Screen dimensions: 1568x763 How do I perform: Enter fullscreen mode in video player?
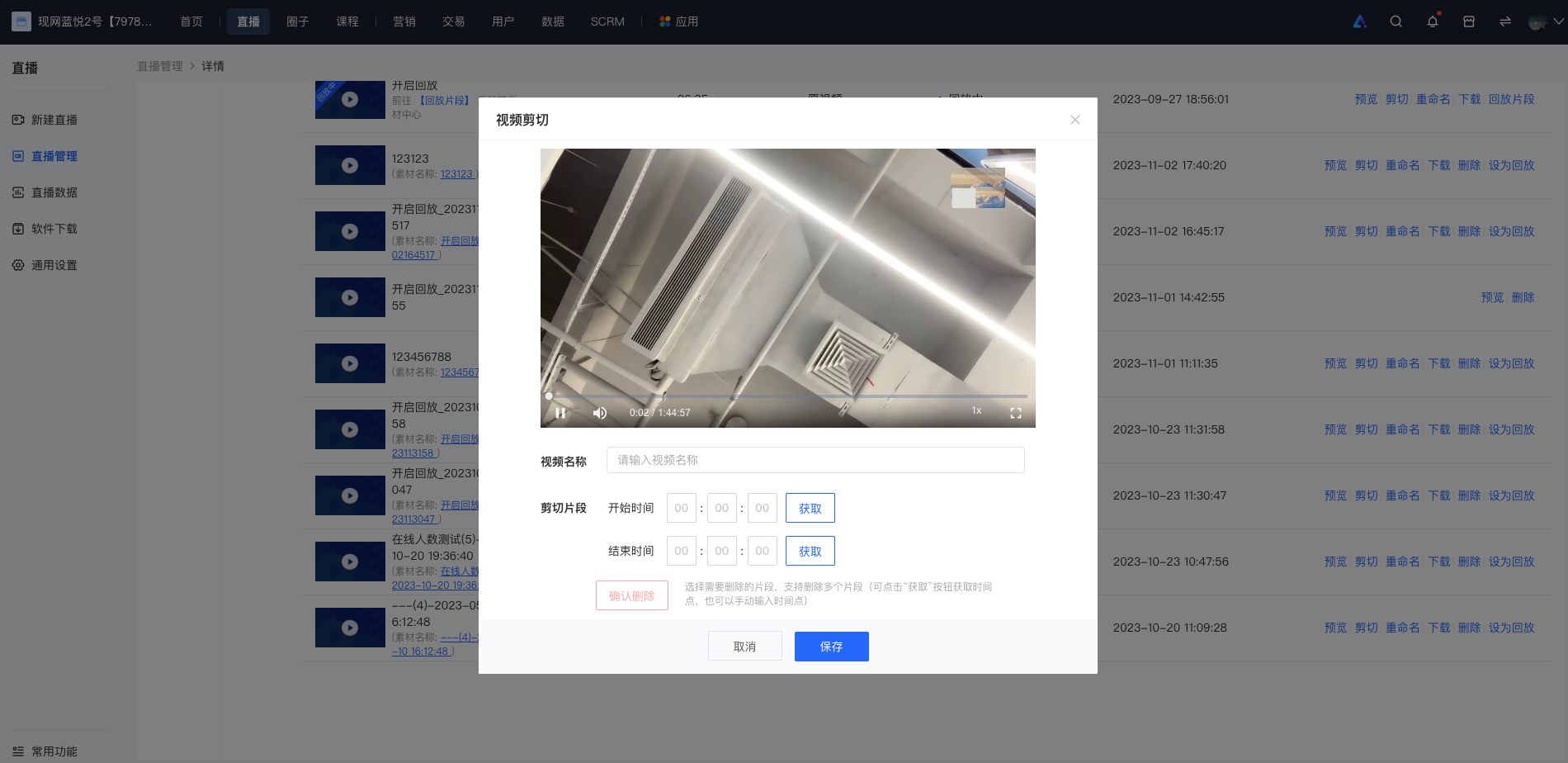(1016, 413)
